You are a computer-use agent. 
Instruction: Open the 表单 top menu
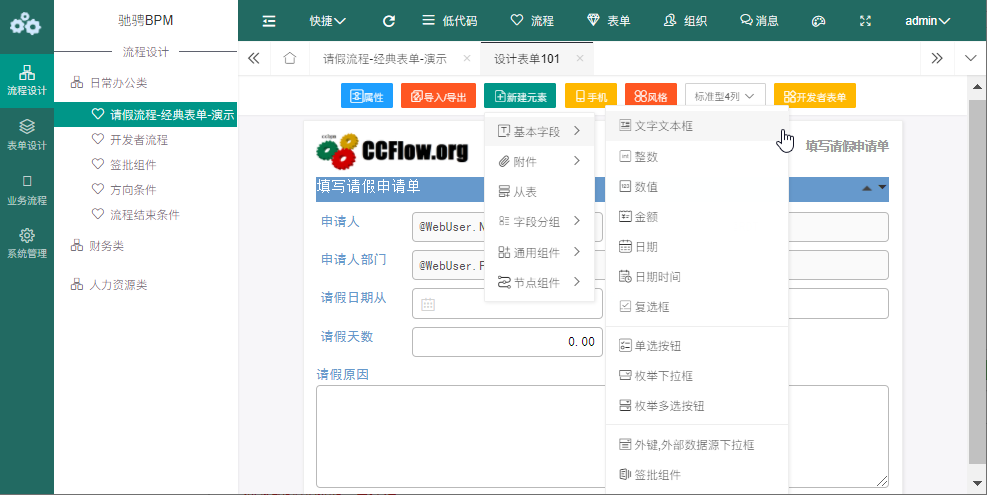click(609, 21)
